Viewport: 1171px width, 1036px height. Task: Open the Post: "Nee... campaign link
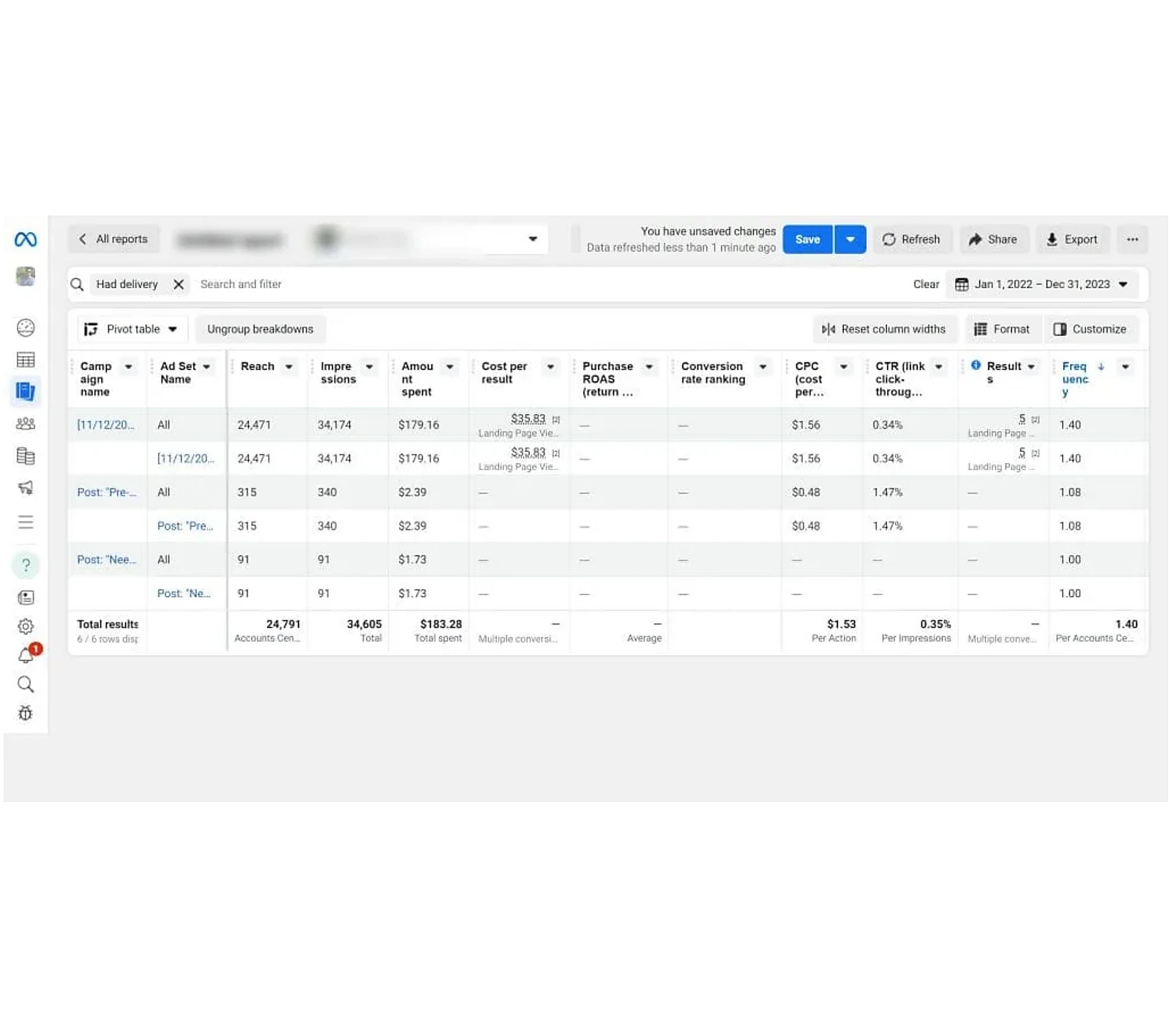[x=107, y=560]
